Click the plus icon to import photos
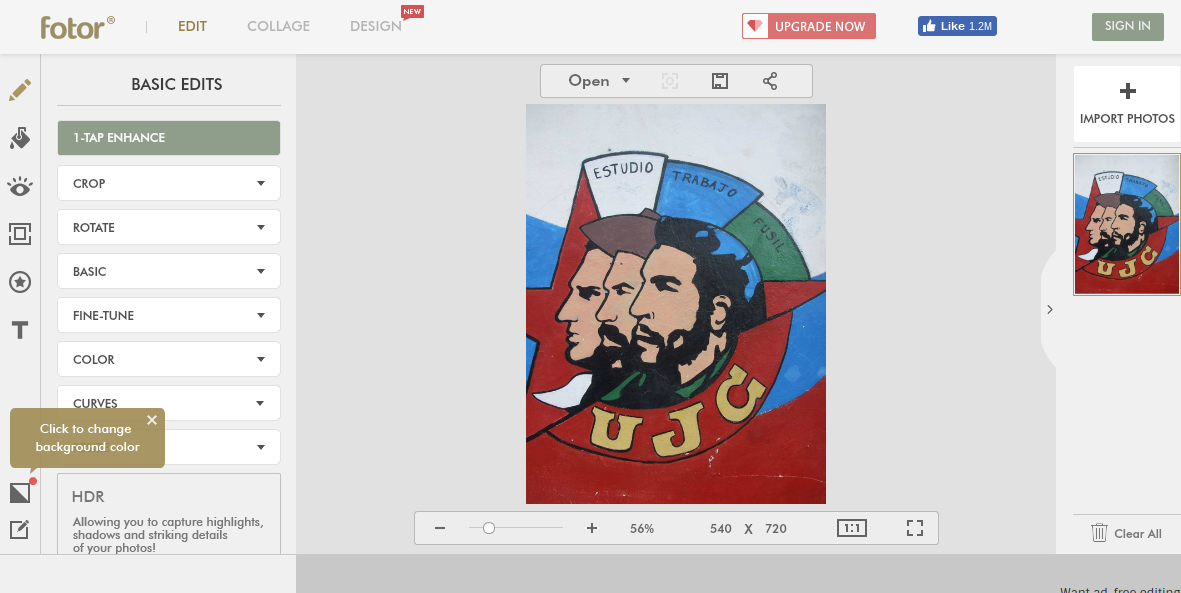Screen dimensions: 1181x593 (x=1128, y=91)
